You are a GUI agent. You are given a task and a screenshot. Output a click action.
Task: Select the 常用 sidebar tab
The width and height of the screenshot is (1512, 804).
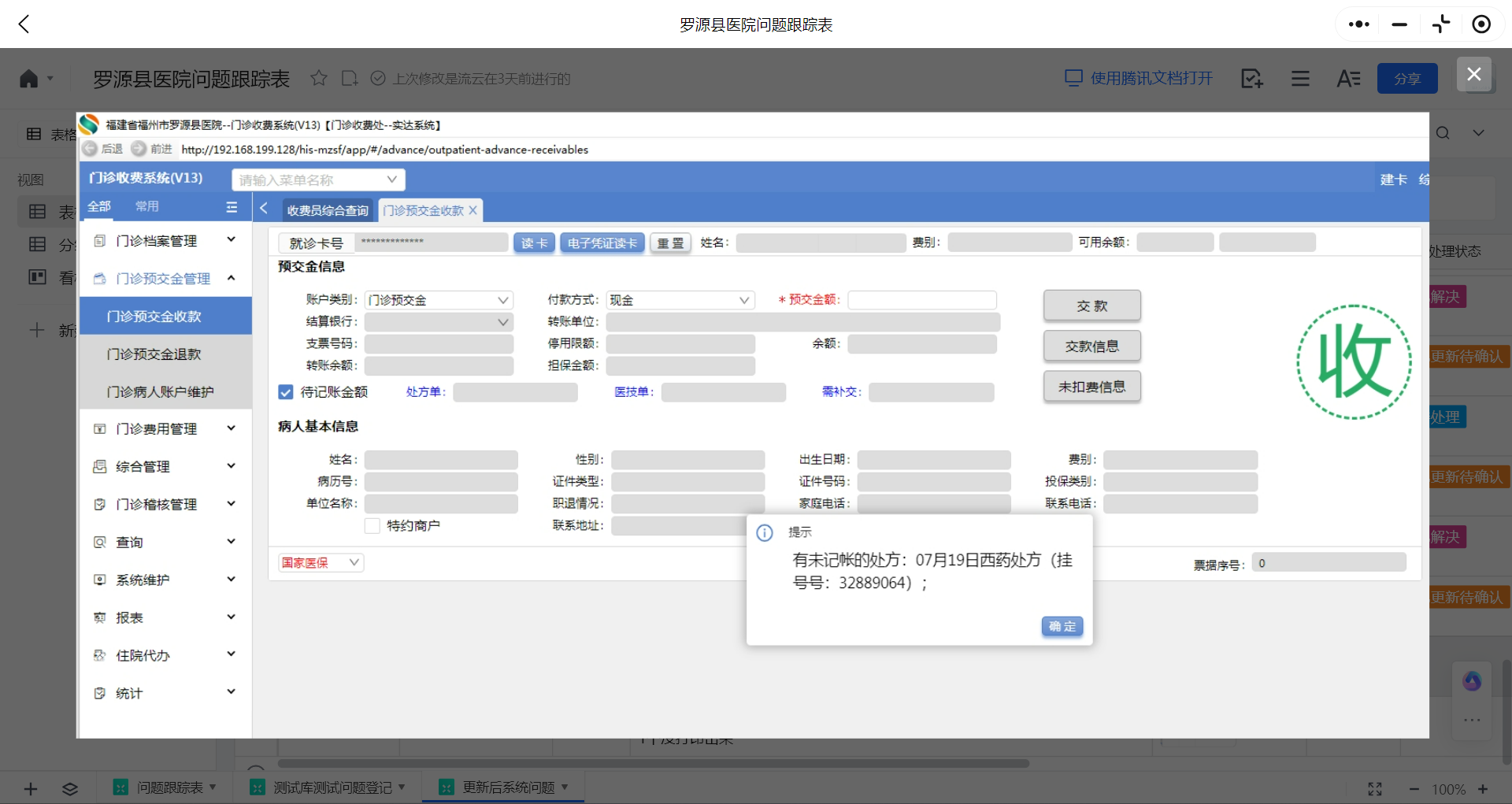146,206
